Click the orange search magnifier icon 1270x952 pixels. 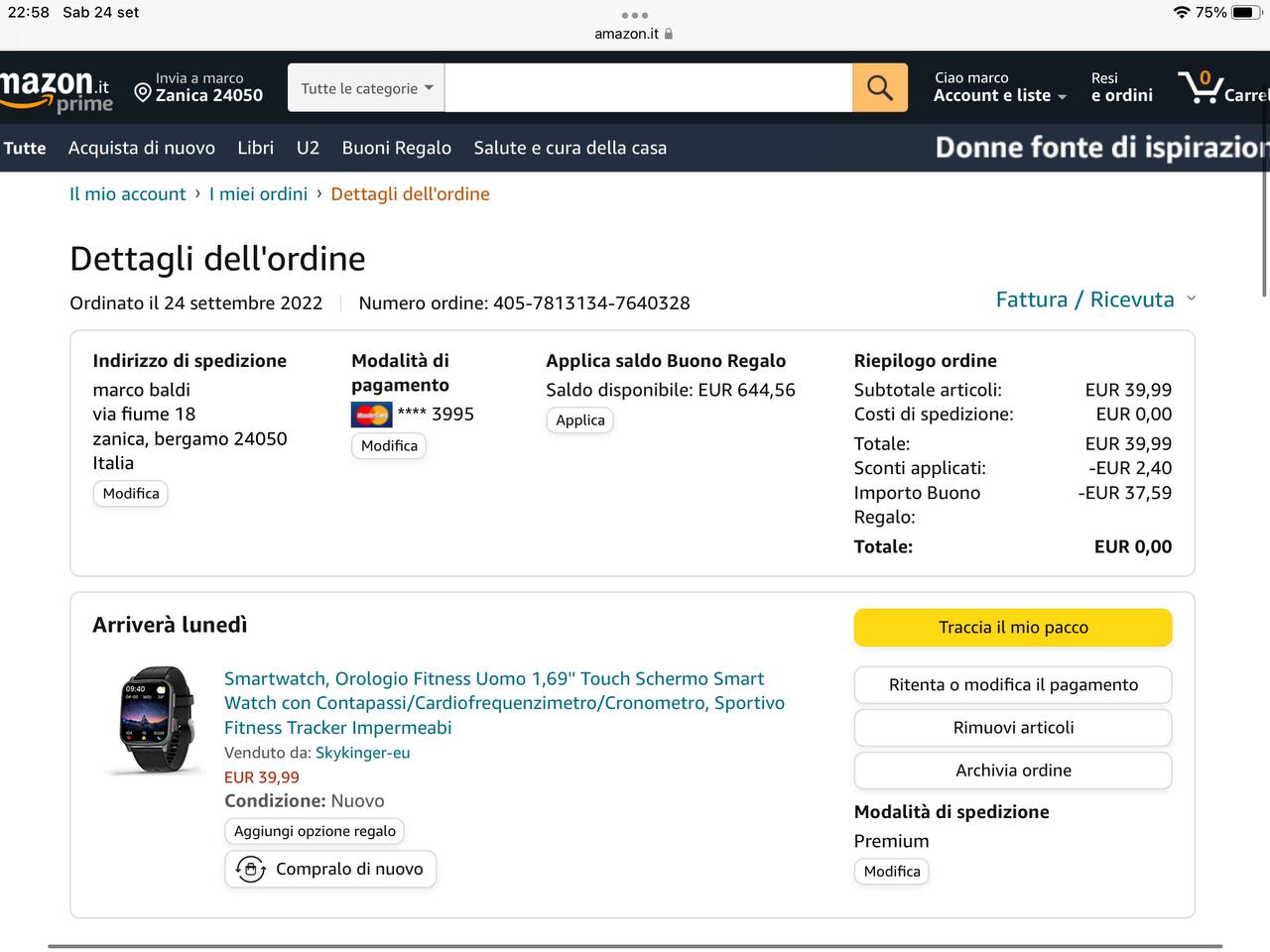pos(879,88)
